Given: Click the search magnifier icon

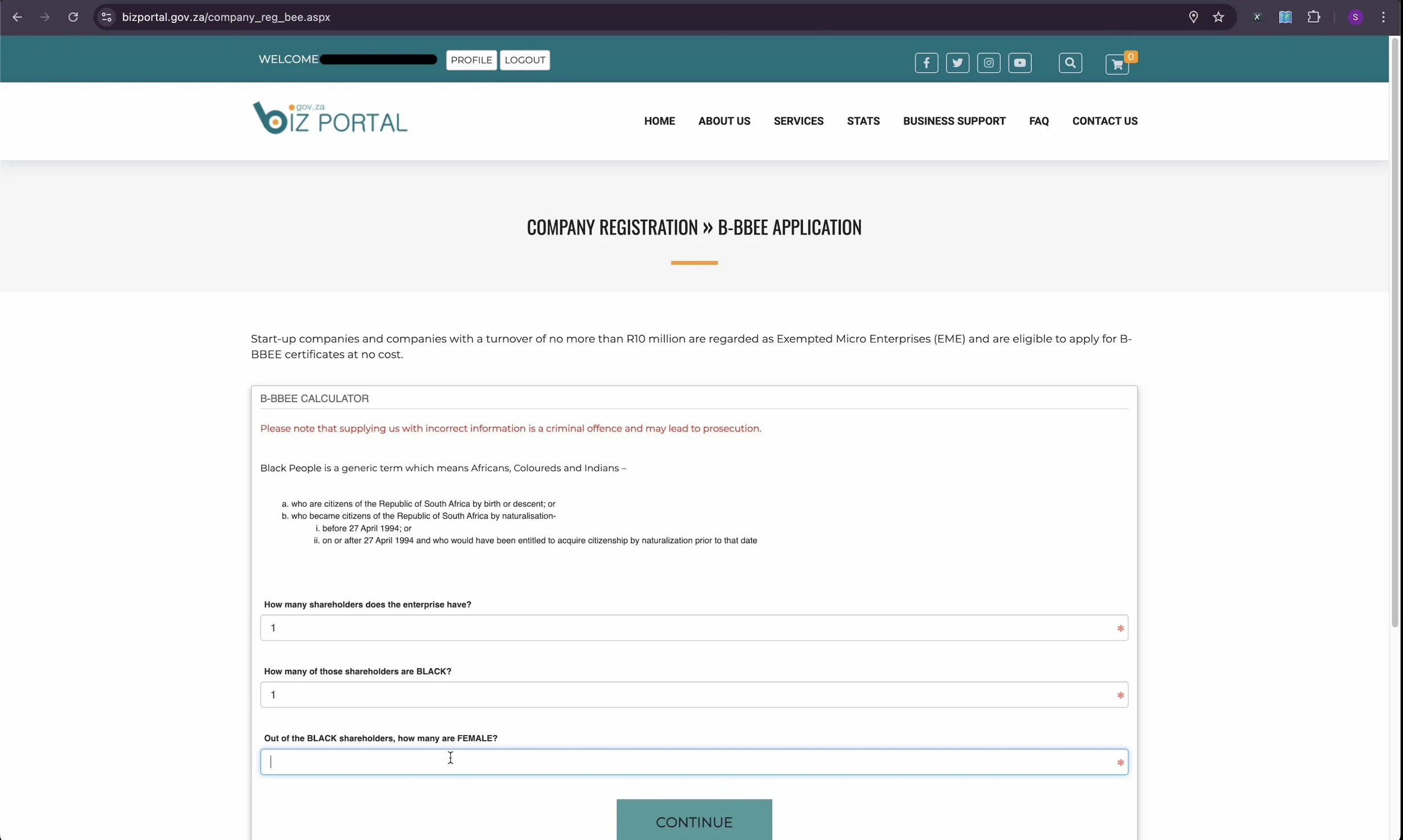Looking at the screenshot, I should click(x=1070, y=63).
